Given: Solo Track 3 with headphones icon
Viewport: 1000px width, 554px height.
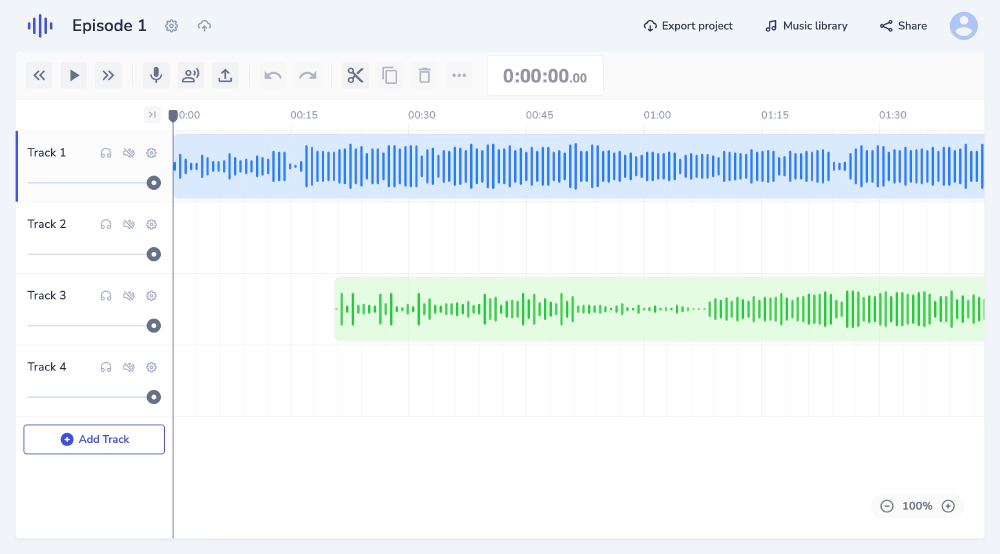Looking at the screenshot, I should coord(106,296).
